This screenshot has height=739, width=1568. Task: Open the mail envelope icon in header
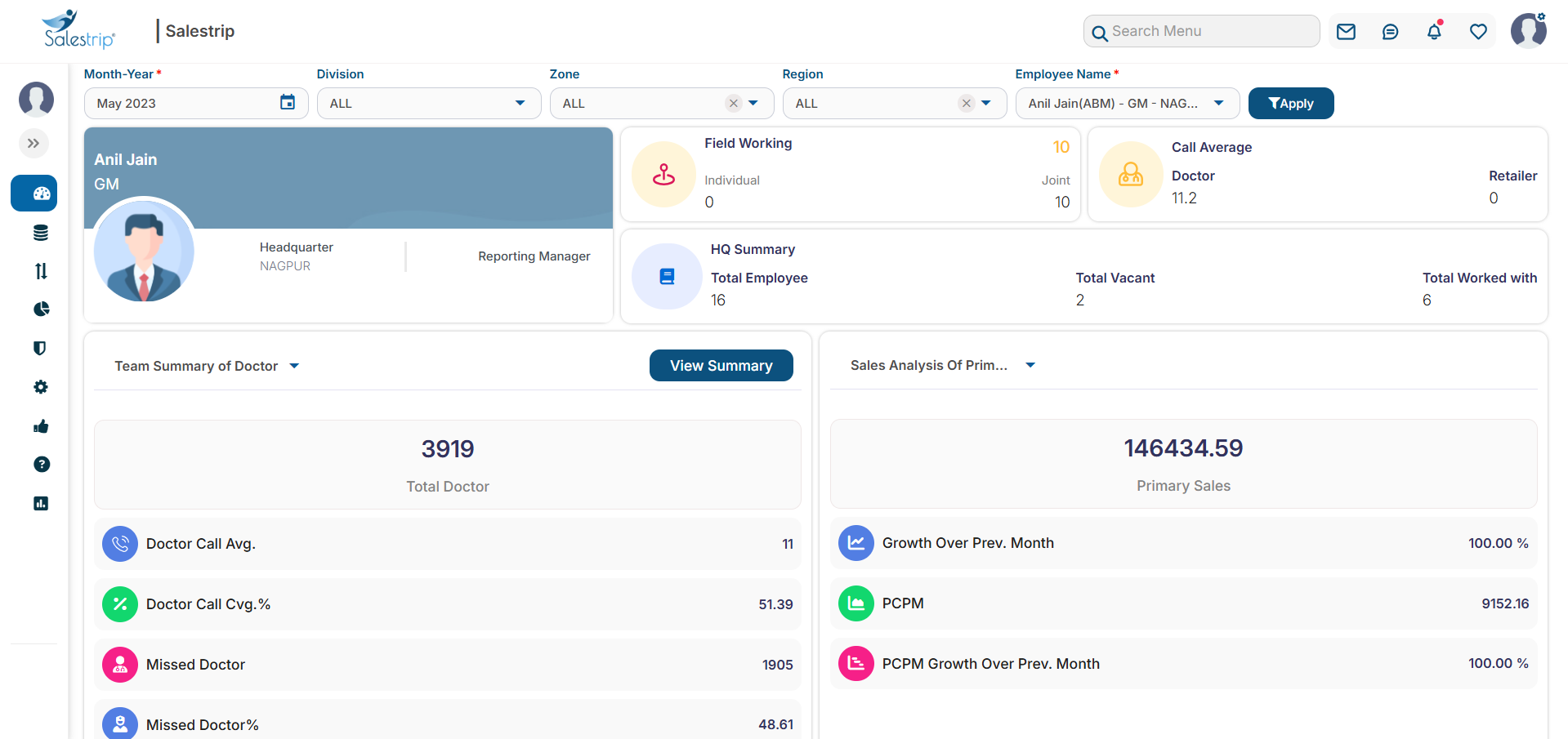[x=1346, y=32]
